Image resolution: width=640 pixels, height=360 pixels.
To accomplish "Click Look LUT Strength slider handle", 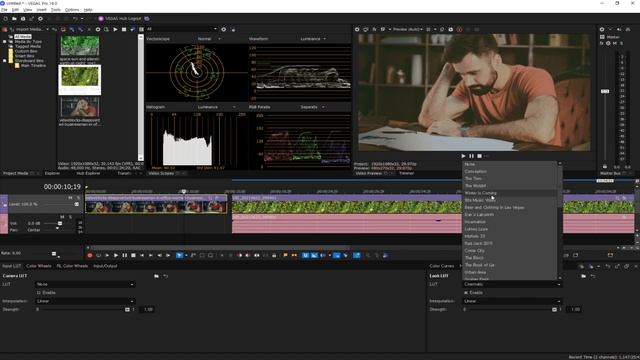I will 554,310.
